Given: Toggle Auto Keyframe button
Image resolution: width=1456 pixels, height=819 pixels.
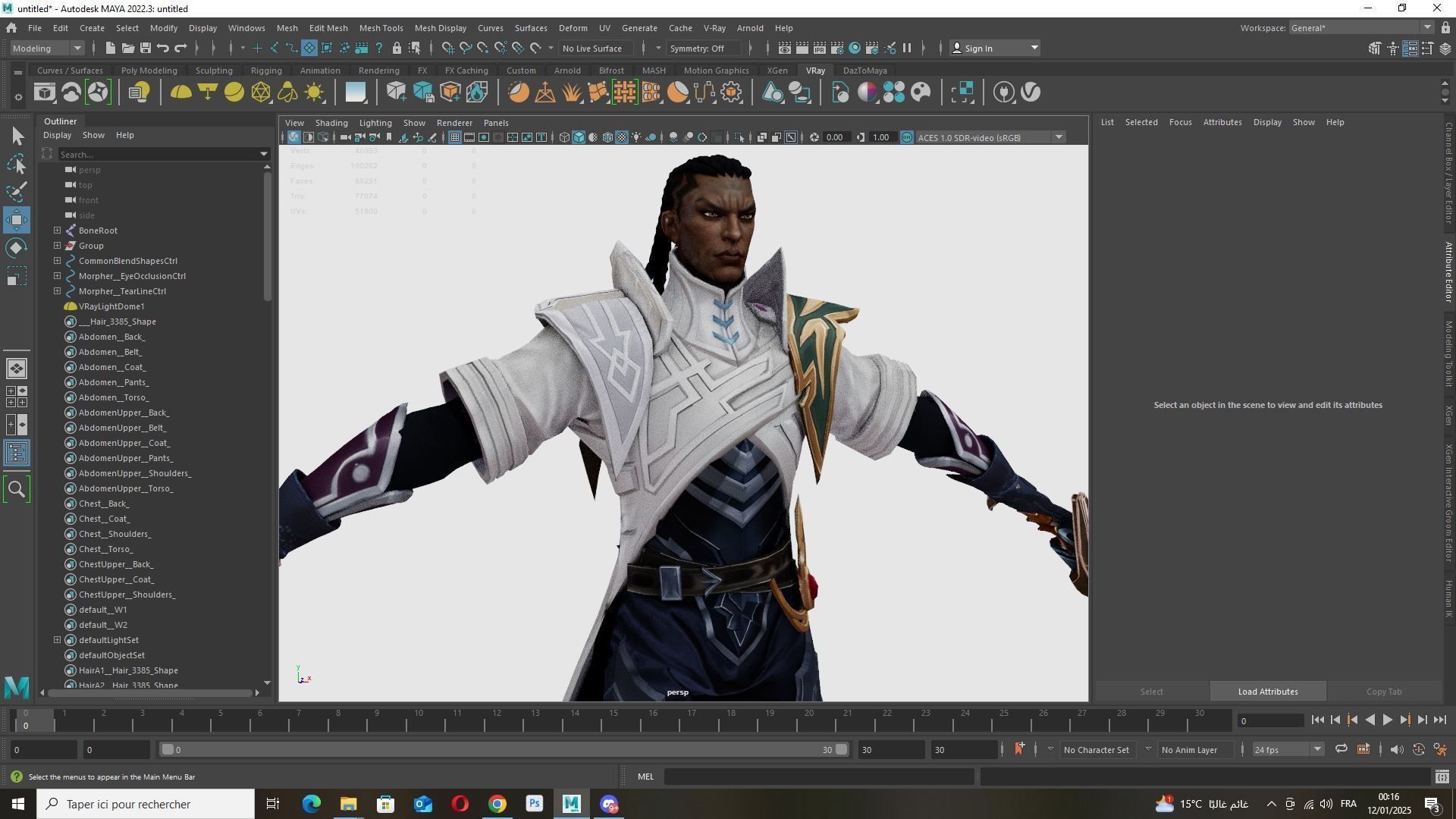Looking at the screenshot, I should [1419, 750].
